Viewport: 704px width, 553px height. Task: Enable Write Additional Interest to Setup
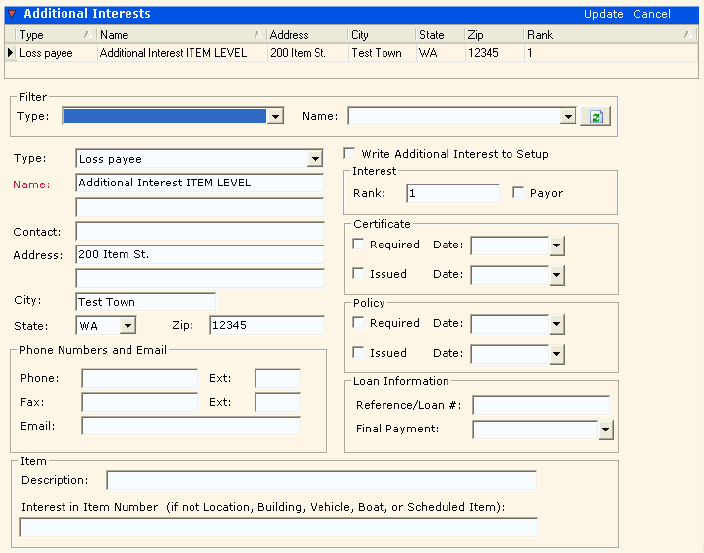pyautogui.click(x=350, y=154)
